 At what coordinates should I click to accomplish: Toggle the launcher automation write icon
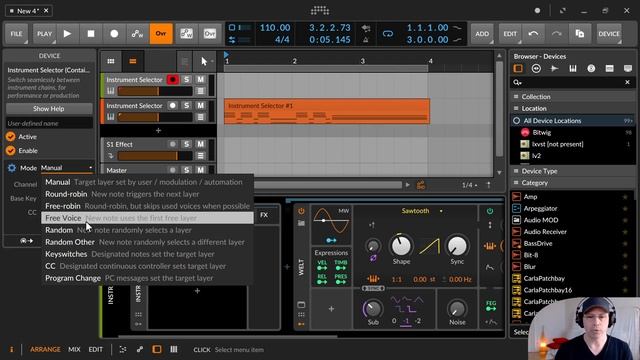(186, 33)
